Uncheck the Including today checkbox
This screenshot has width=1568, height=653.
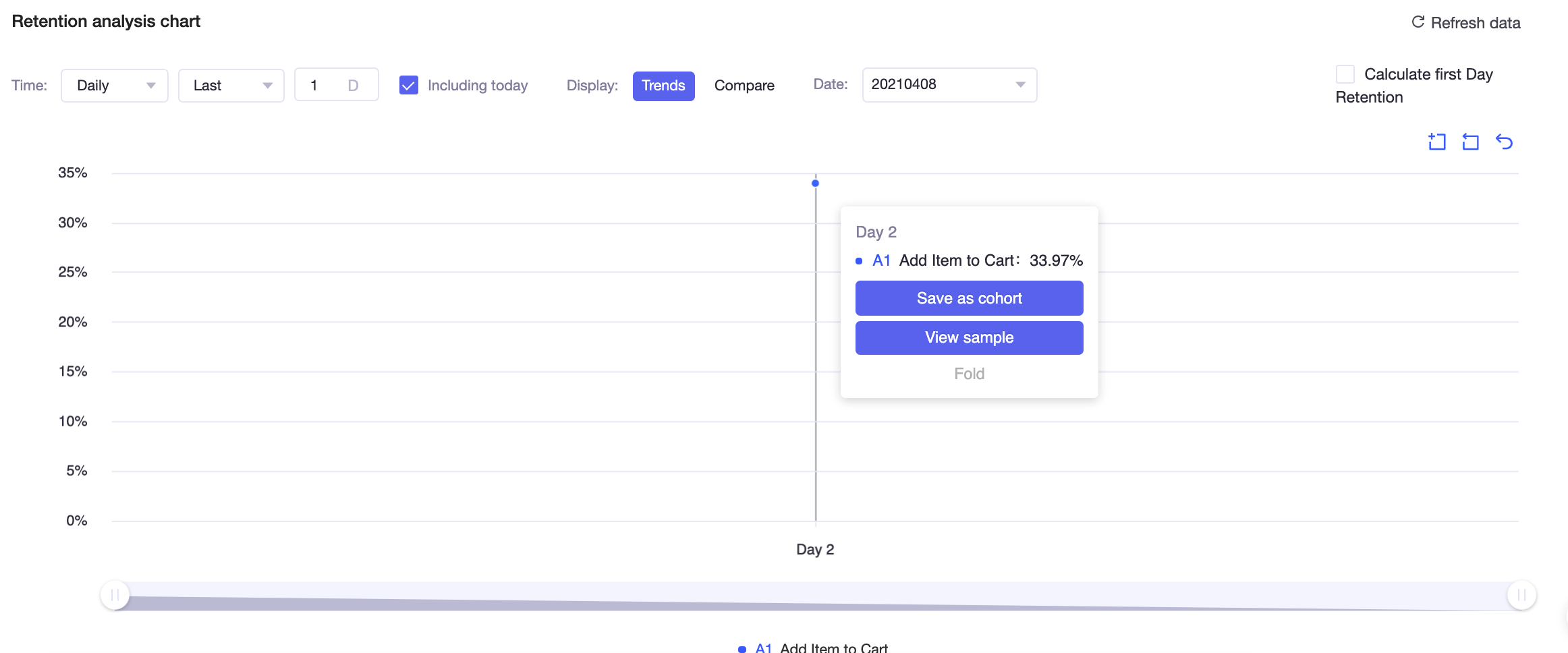pyautogui.click(x=409, y=85)
